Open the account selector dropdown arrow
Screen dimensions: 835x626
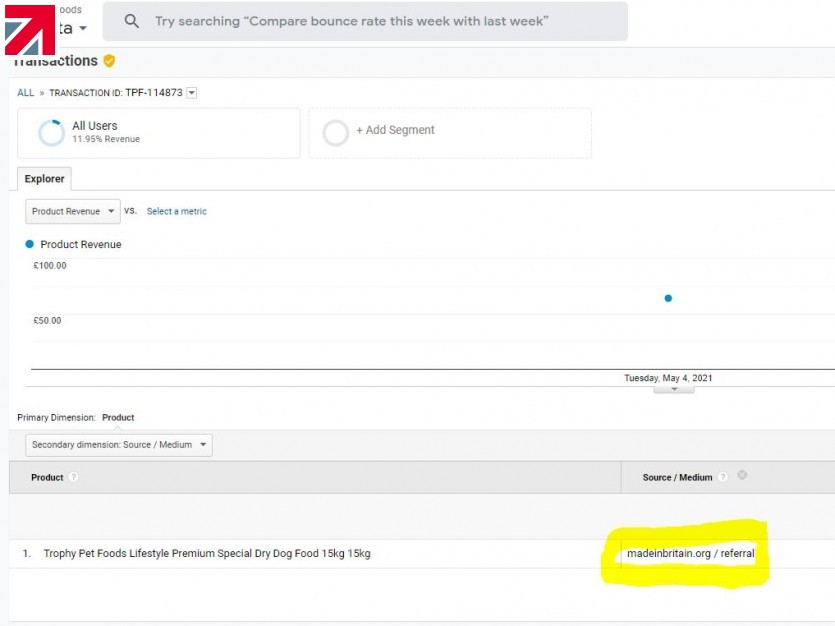pos(83,28)
